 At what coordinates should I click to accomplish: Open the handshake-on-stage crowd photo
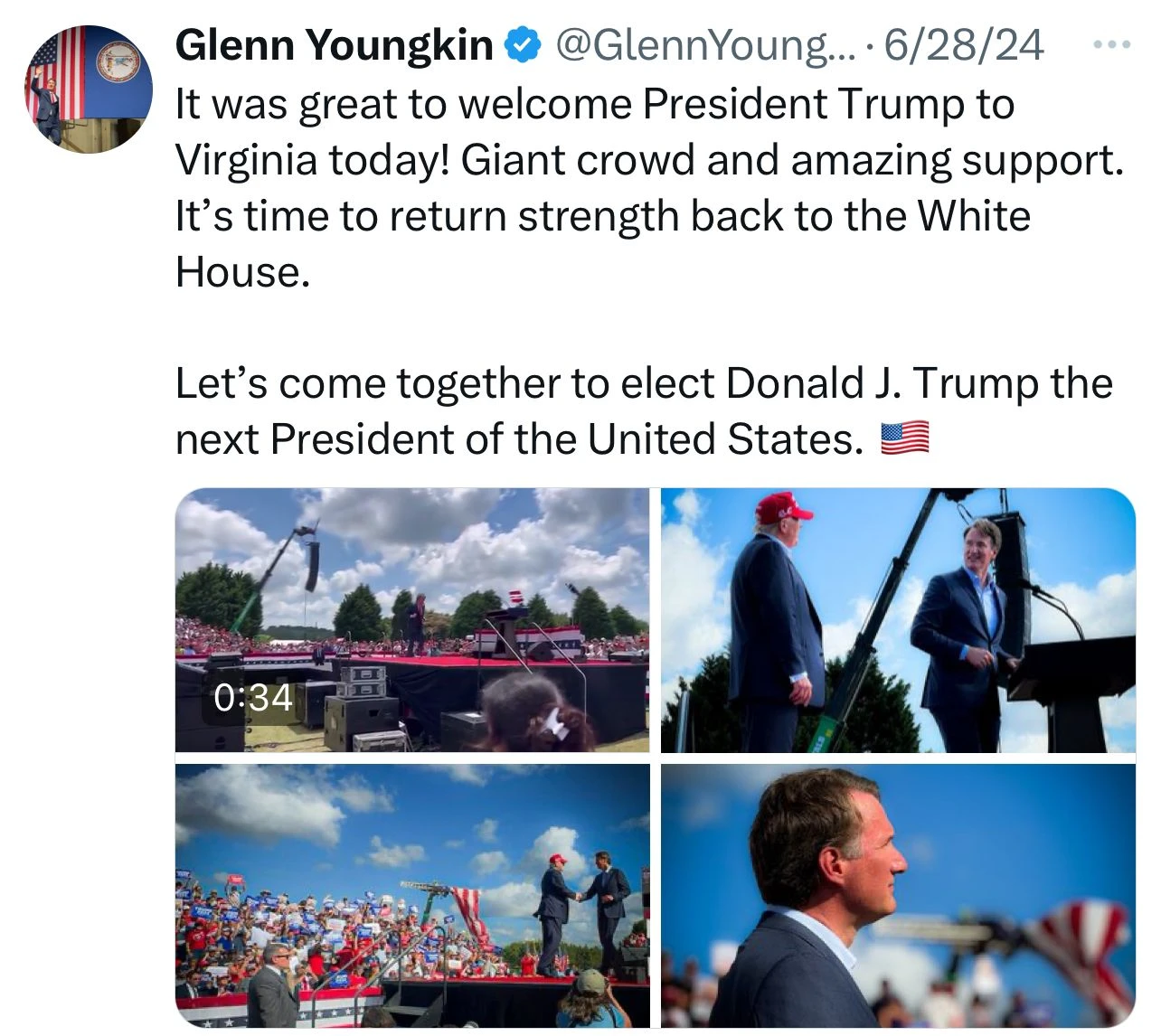pos(412,896)
